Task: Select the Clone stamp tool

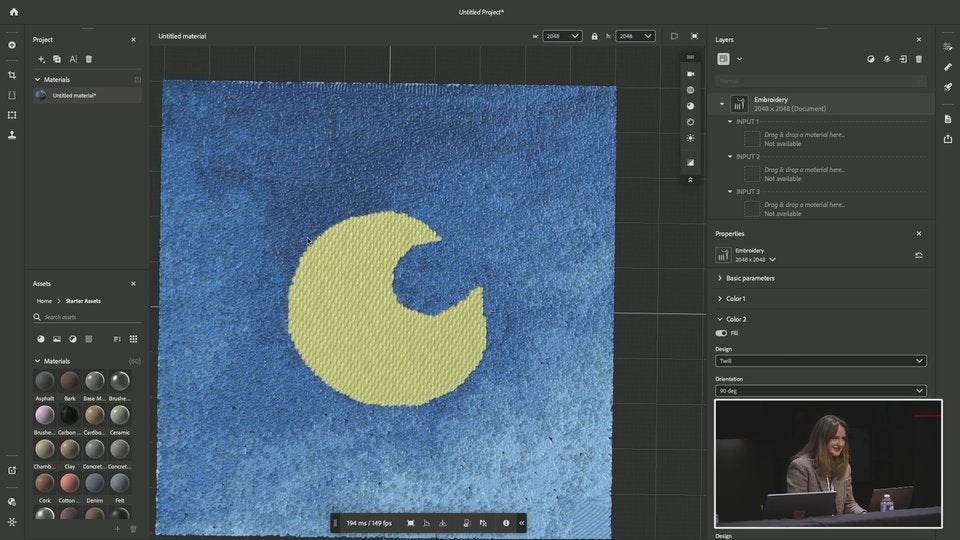Action: coord(12,135)
